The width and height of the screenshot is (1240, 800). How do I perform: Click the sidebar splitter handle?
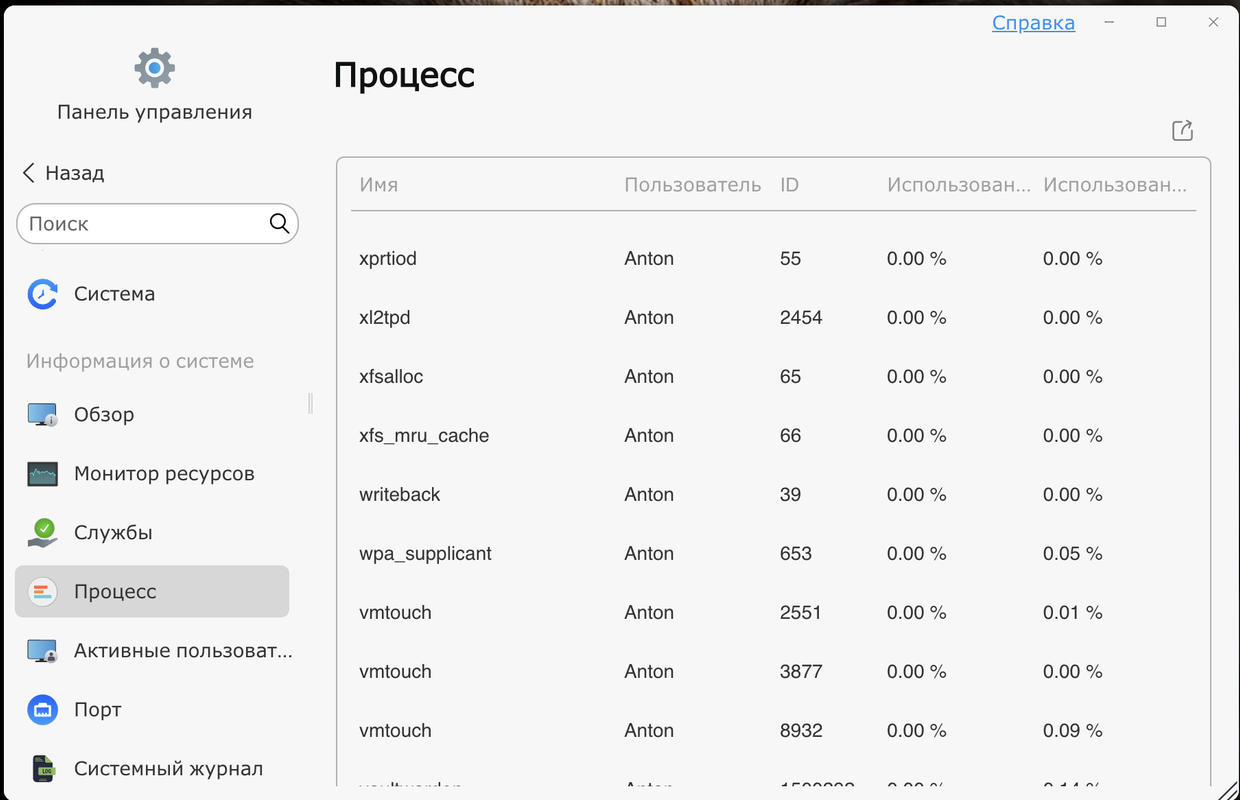[311, 403]
